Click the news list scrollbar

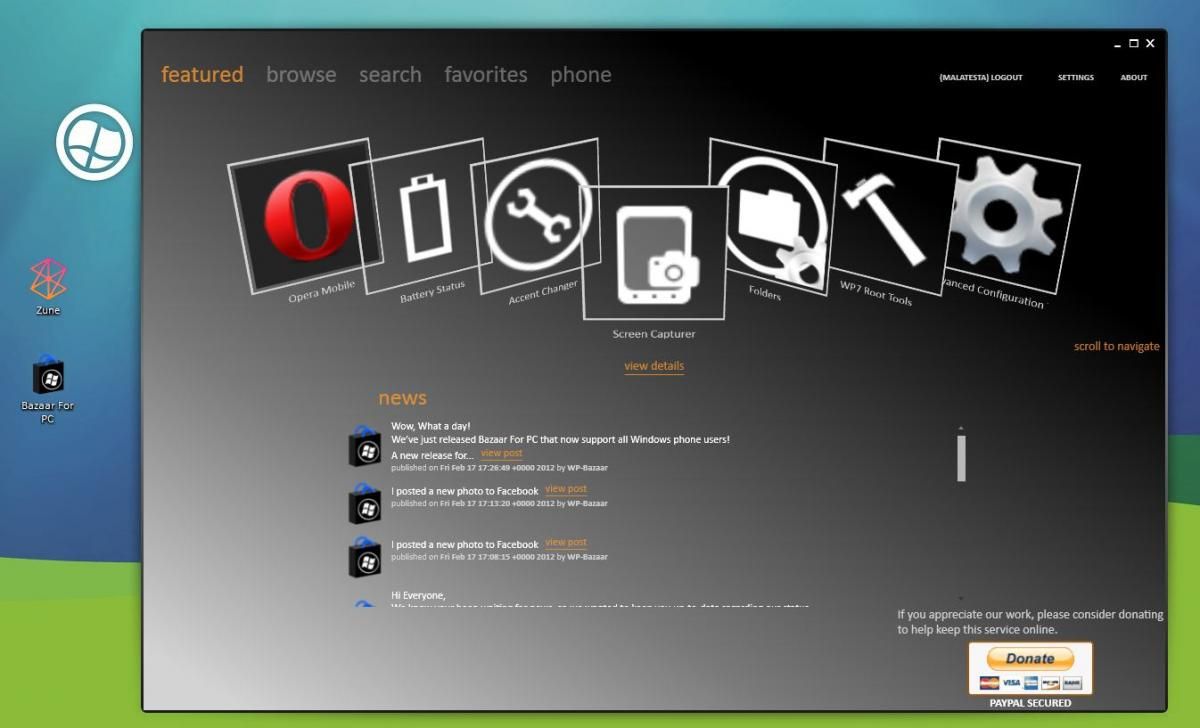961,455
